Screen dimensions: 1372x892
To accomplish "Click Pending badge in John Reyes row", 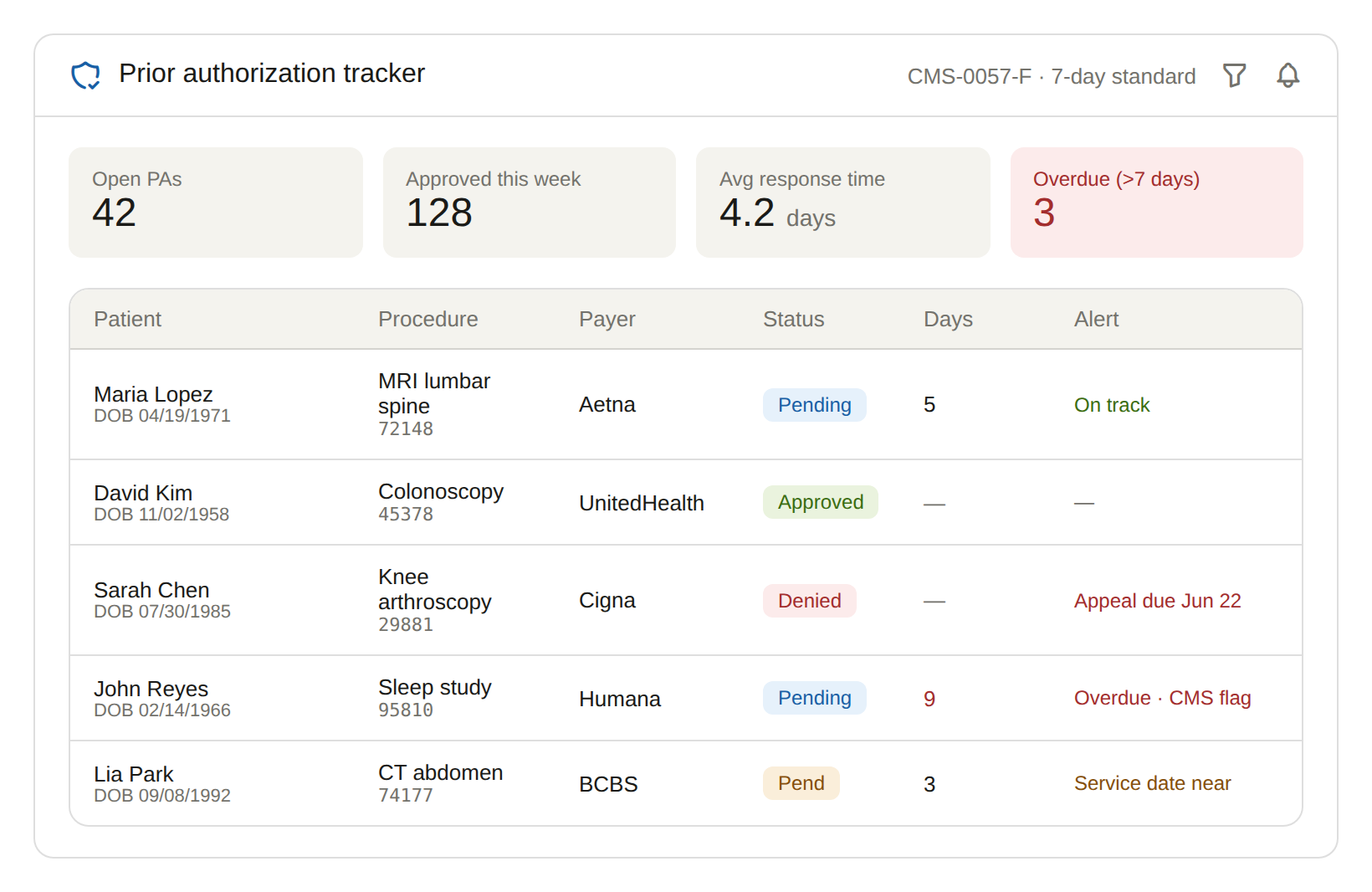I will click(x=815, y=698).
